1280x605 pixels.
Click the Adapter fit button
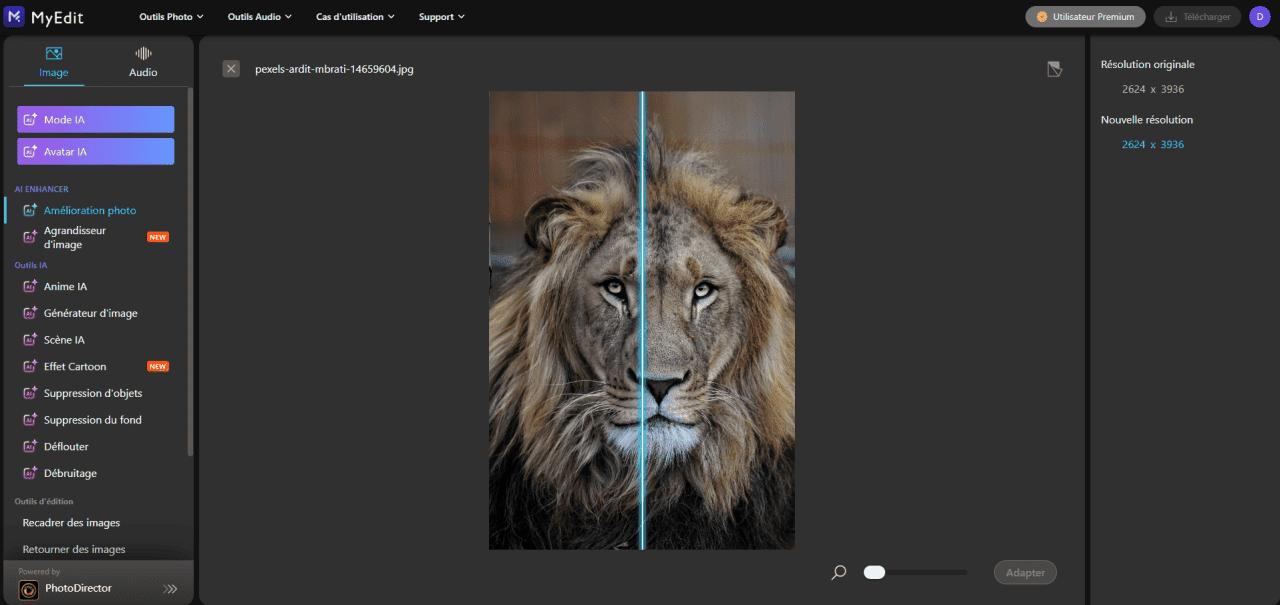[1025, 573]
